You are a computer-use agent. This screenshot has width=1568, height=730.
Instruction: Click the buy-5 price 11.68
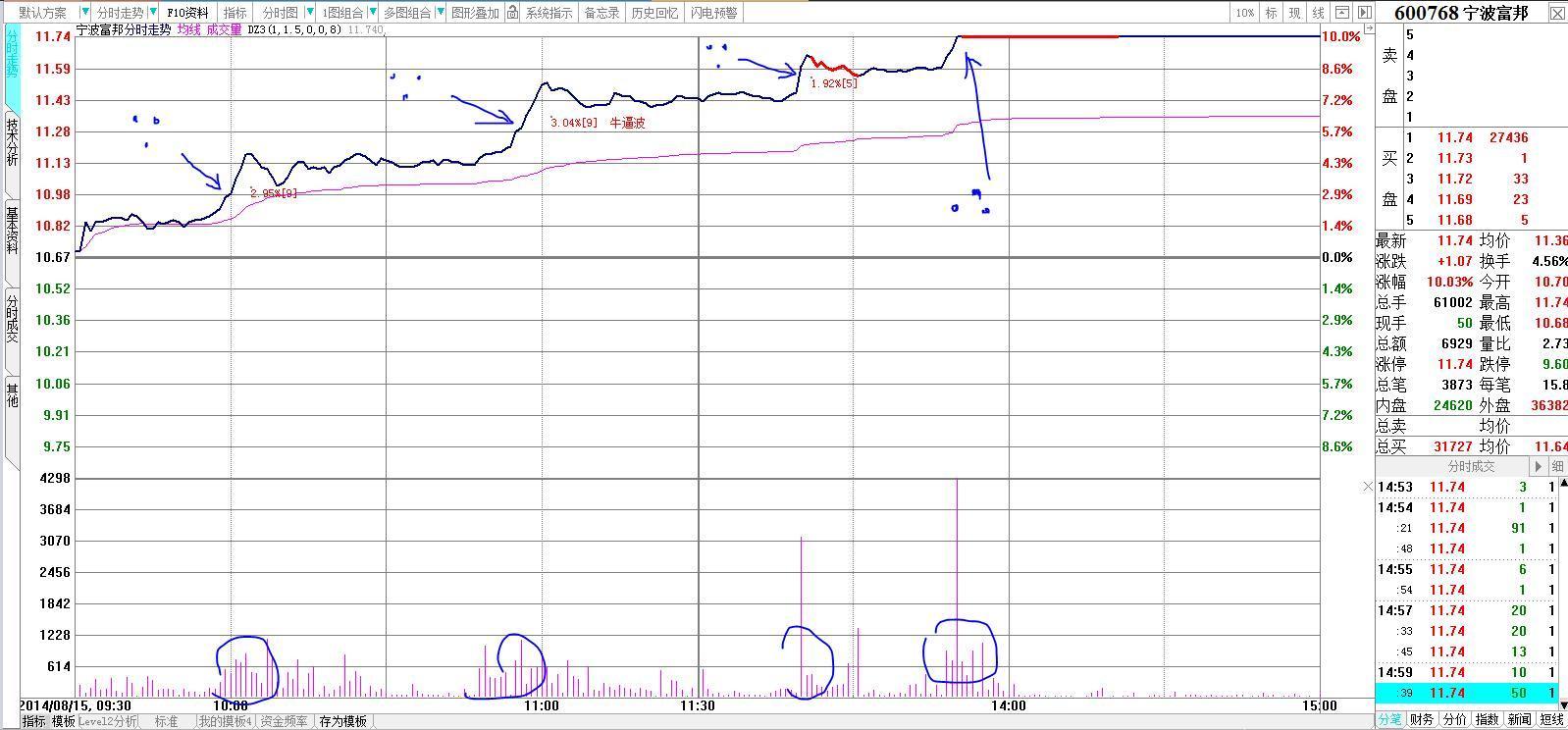1455,221
